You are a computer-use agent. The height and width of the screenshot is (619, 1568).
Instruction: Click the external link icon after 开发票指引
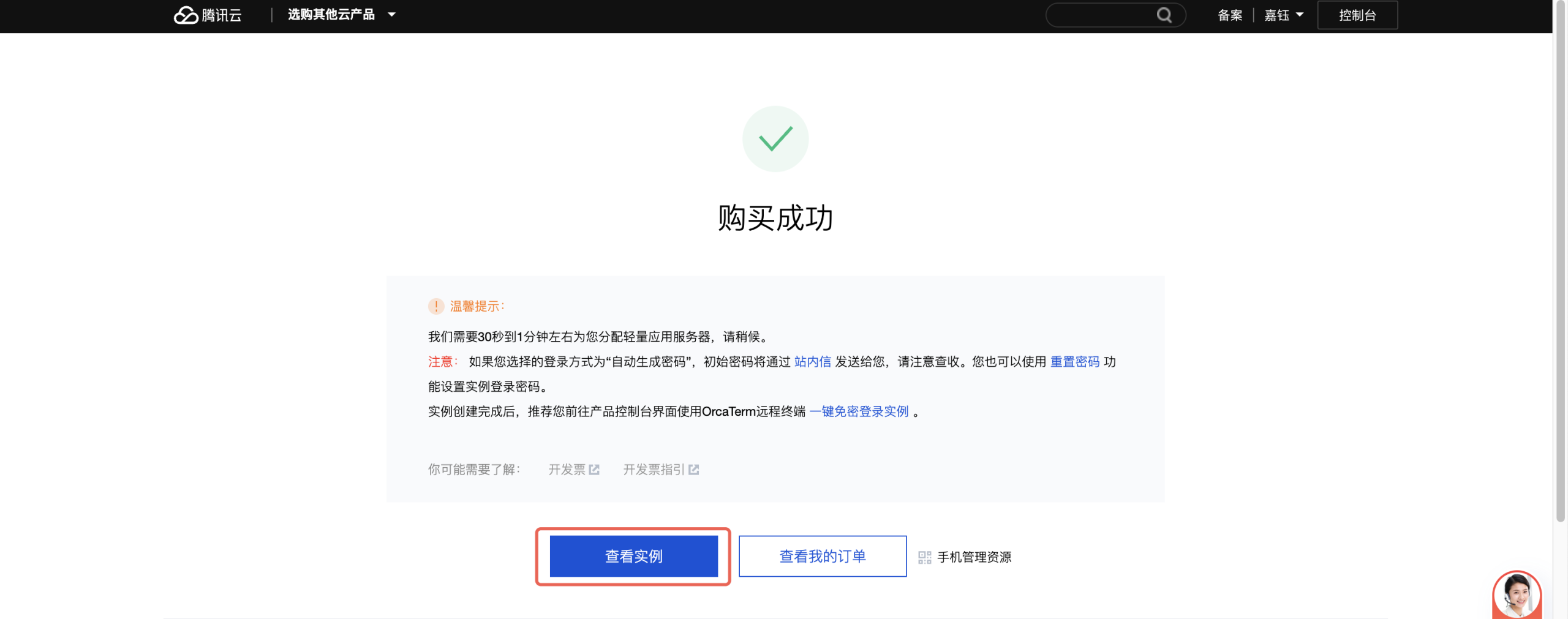point(693,470)
